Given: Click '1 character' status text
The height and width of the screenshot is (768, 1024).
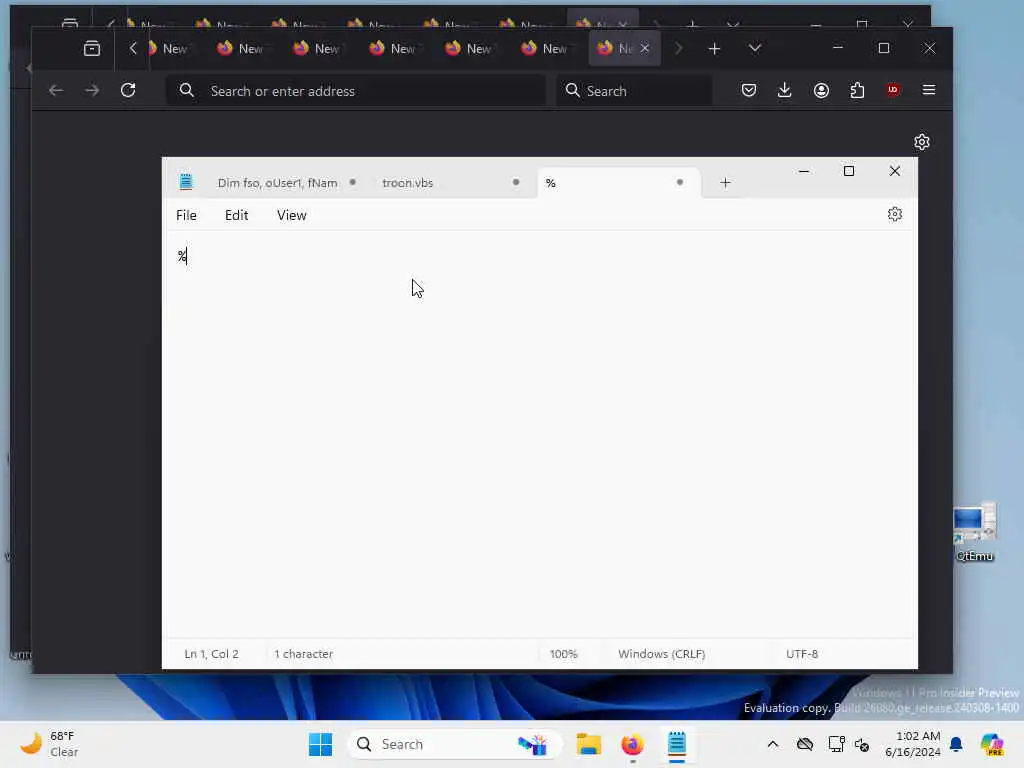Looking at the screenshot, I should 304,654.
